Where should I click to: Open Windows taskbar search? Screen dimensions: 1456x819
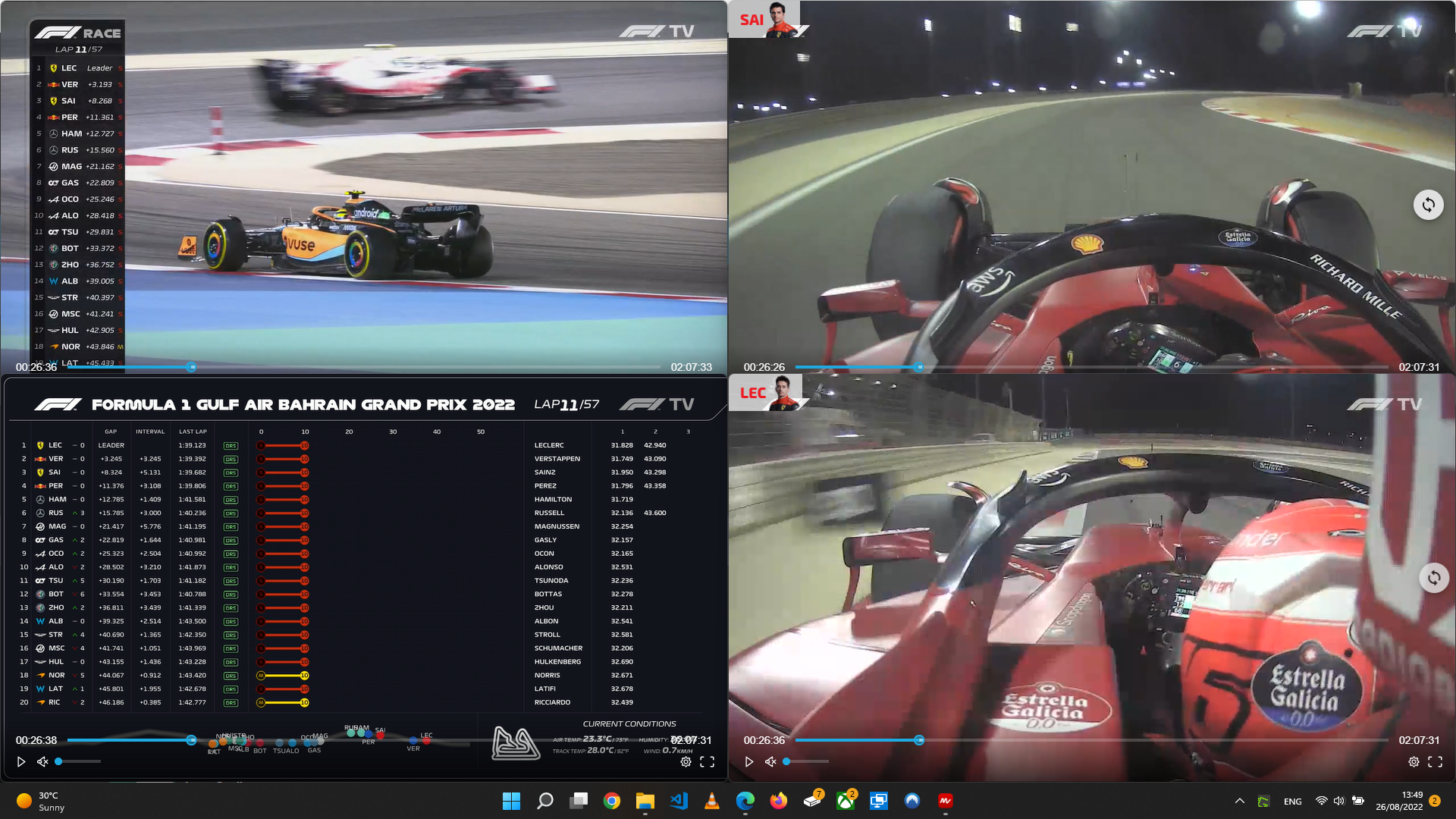point(544,801)
